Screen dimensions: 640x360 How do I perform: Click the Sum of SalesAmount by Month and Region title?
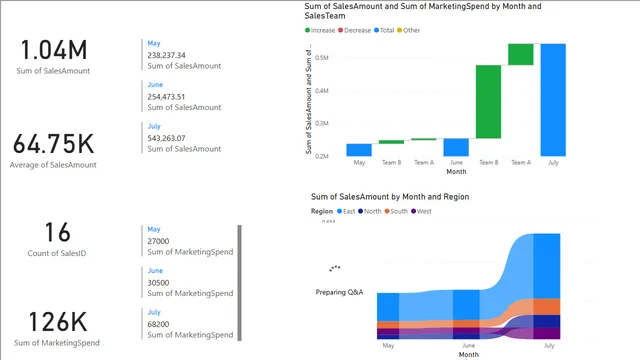click(x=390, y=197)
